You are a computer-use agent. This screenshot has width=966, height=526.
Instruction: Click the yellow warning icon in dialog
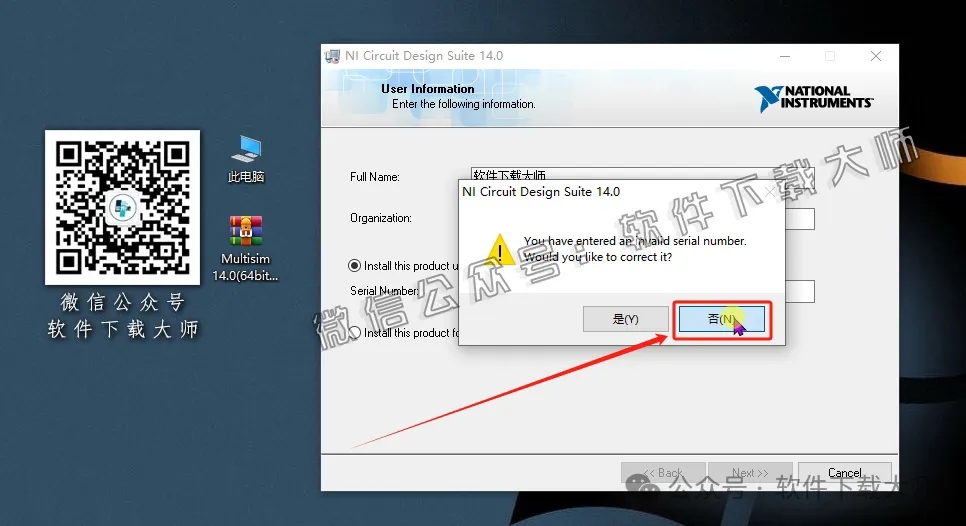click(499, 247)
